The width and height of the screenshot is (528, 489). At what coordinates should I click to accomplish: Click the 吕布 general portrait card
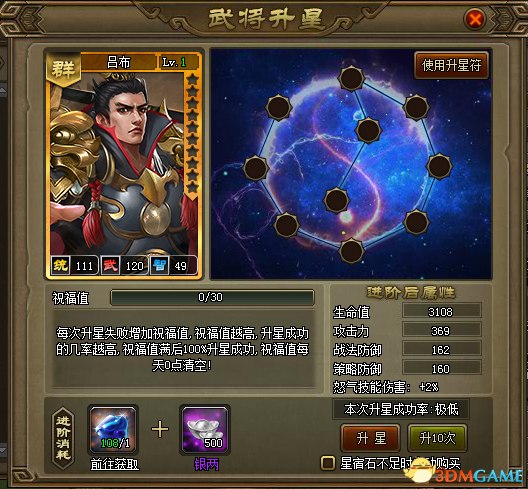point(124,164)
